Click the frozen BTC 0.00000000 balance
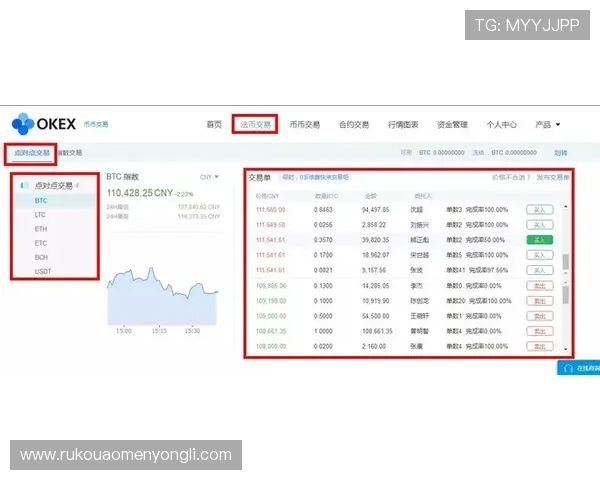Image resolution: width=600 pixels, height=480 pixels. (514, 153)
